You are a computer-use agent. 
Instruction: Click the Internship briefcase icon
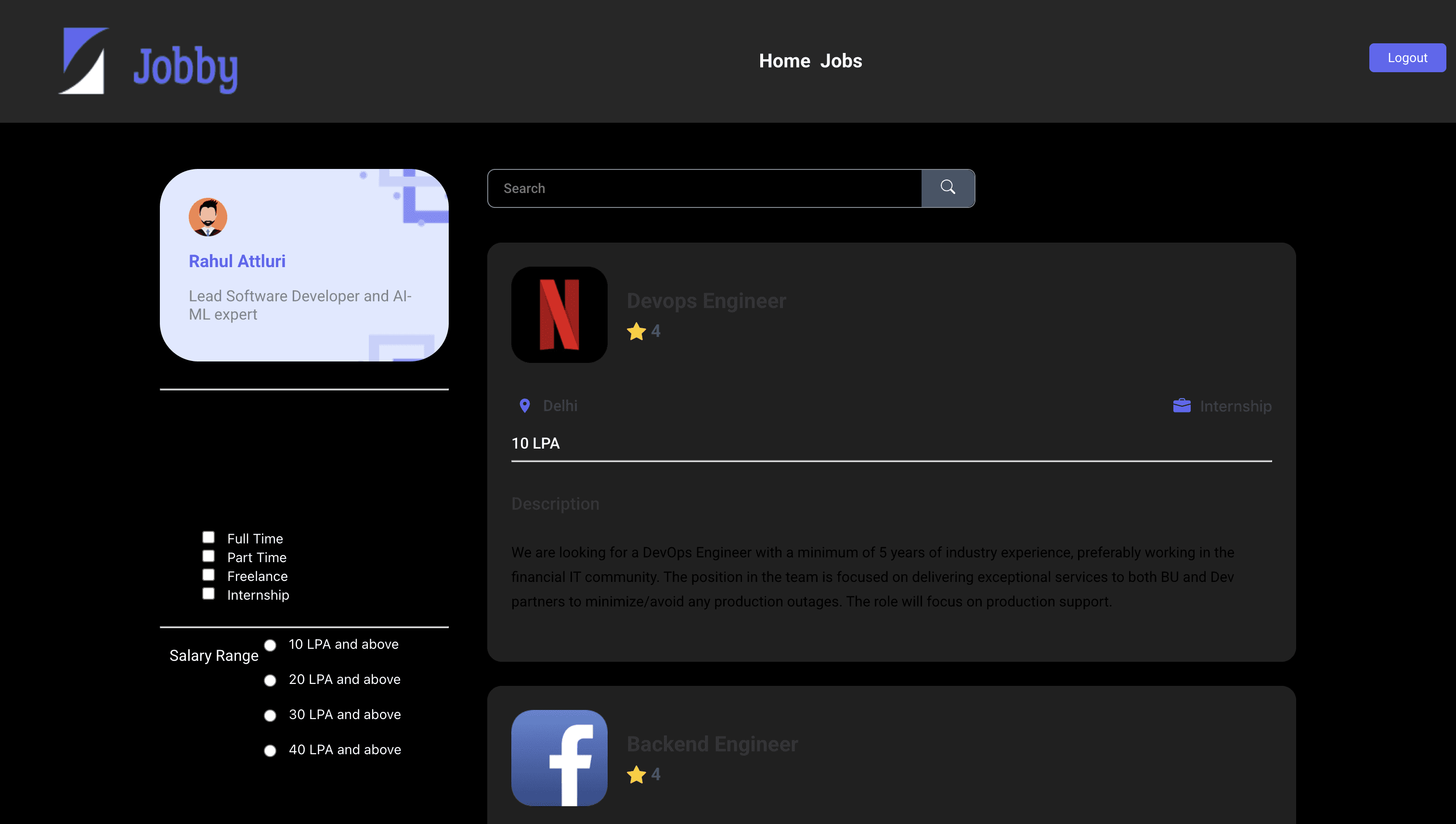1182,406
